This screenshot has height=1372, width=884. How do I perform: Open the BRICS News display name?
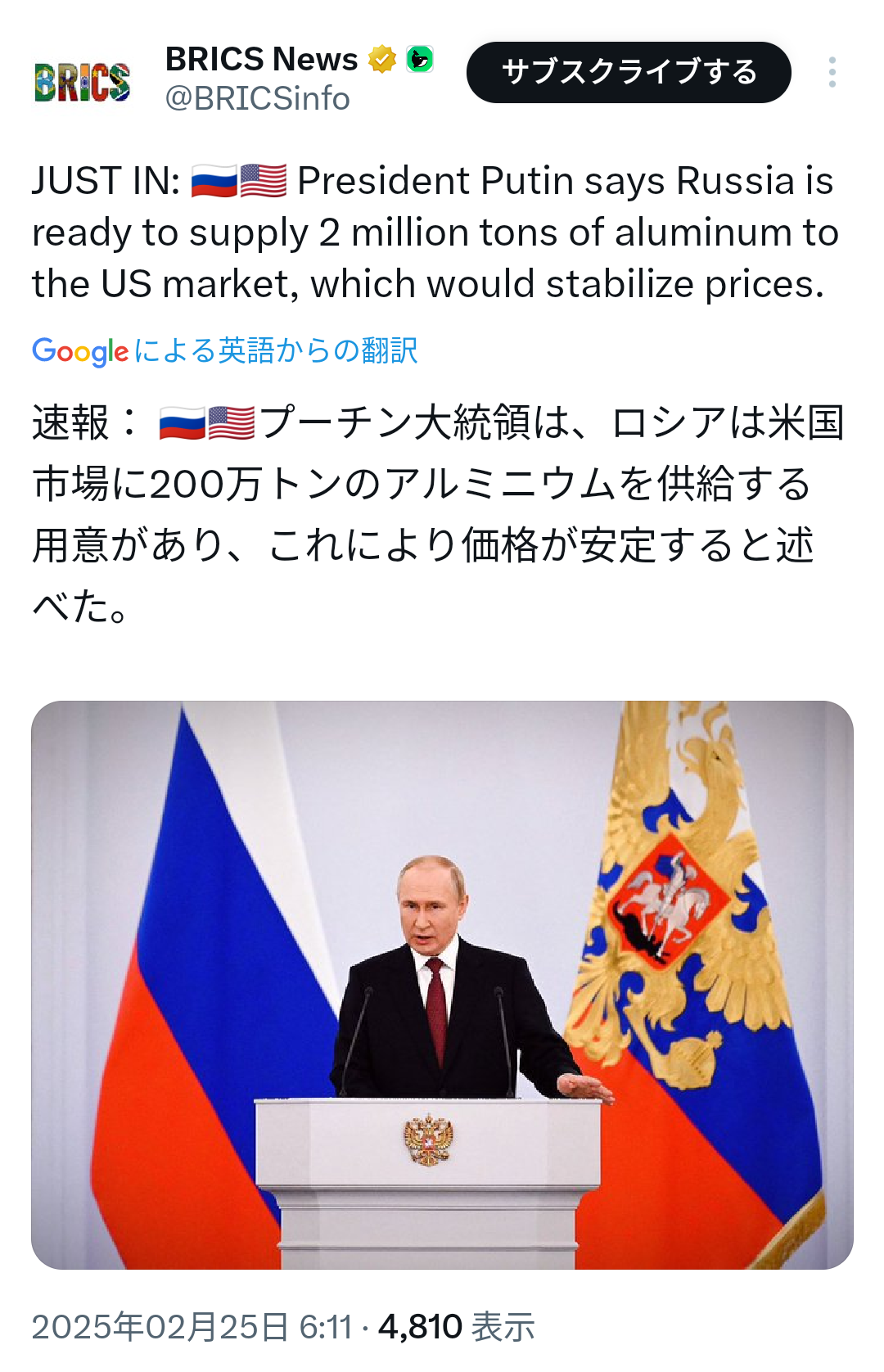click(261, 60)
